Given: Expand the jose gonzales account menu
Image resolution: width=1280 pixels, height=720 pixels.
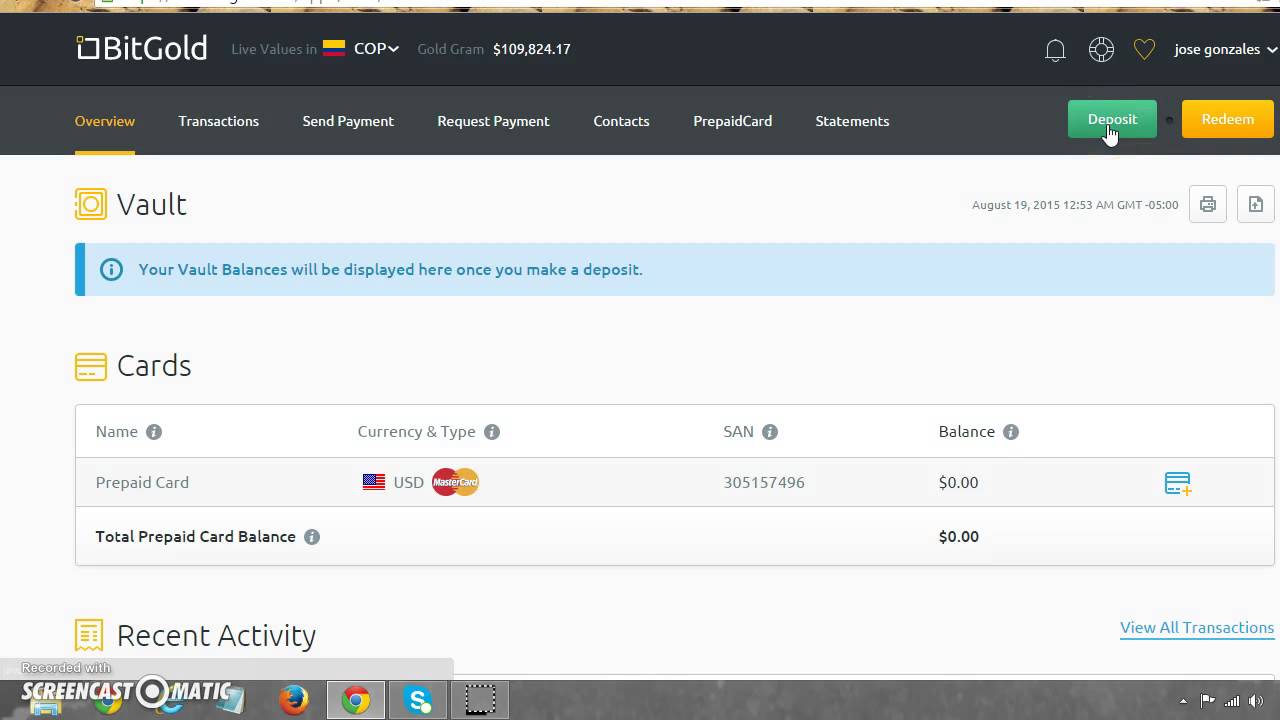Looking at the screenshot, I should click(x=1226, y=49).
